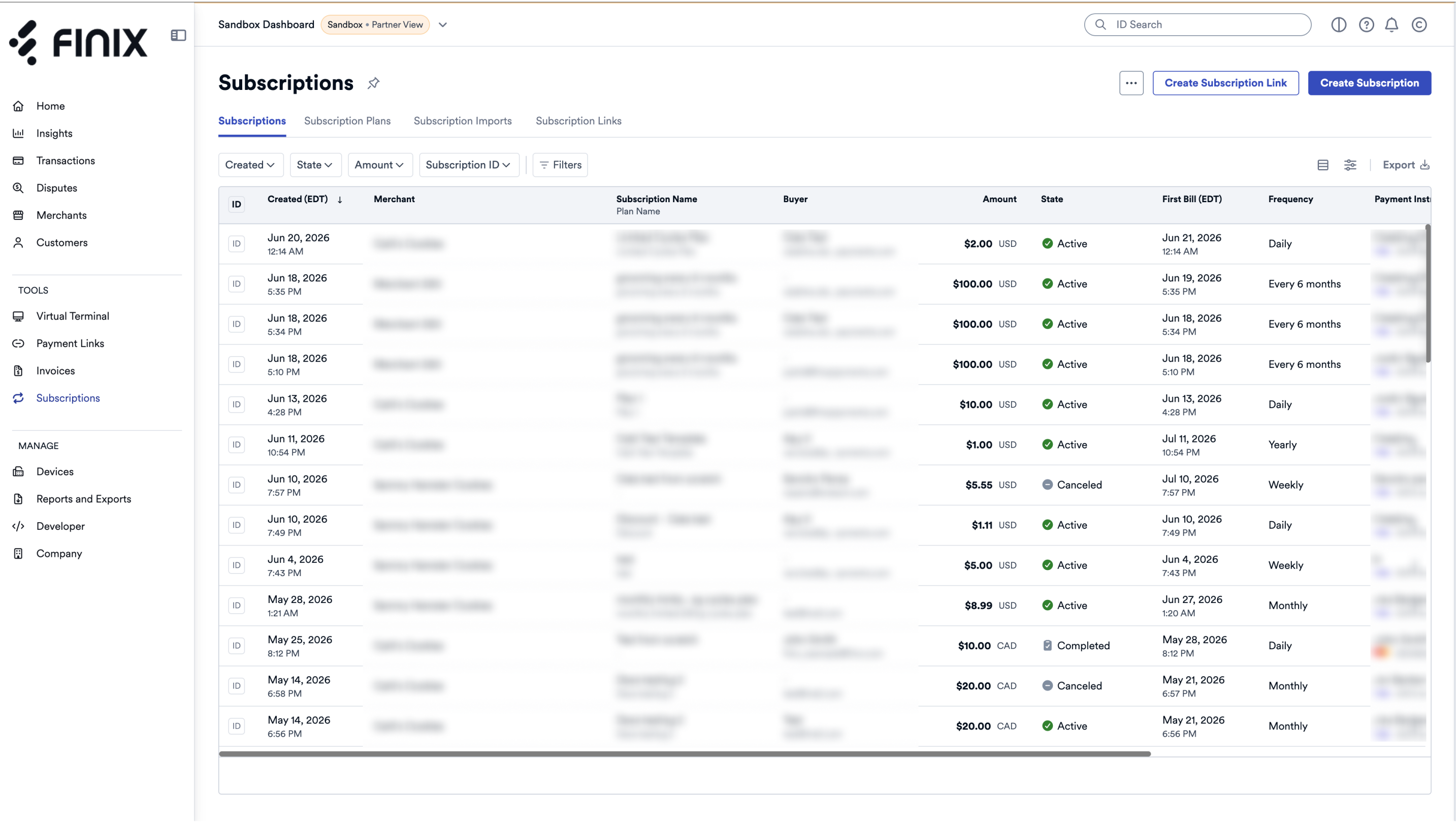The width and height of the screenshot is (1456, 823).
Task: Open Merchants in sidebar
Action: coord(61,215)
